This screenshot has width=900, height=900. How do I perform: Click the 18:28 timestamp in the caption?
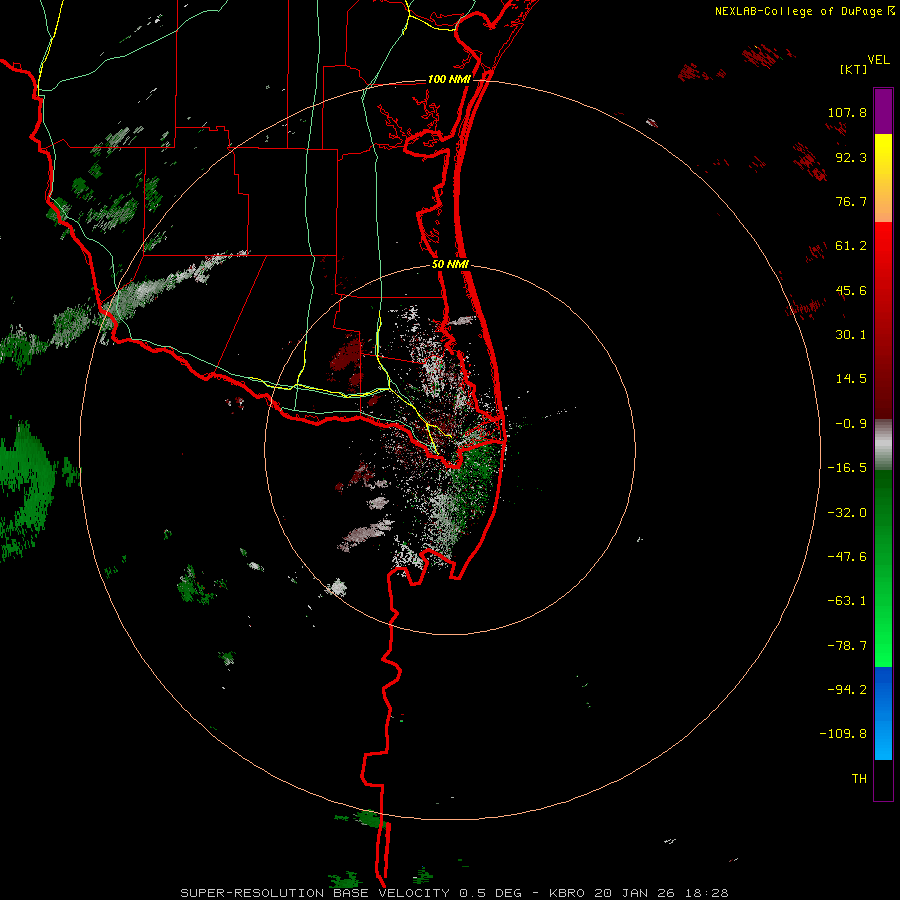coord(708,893)
